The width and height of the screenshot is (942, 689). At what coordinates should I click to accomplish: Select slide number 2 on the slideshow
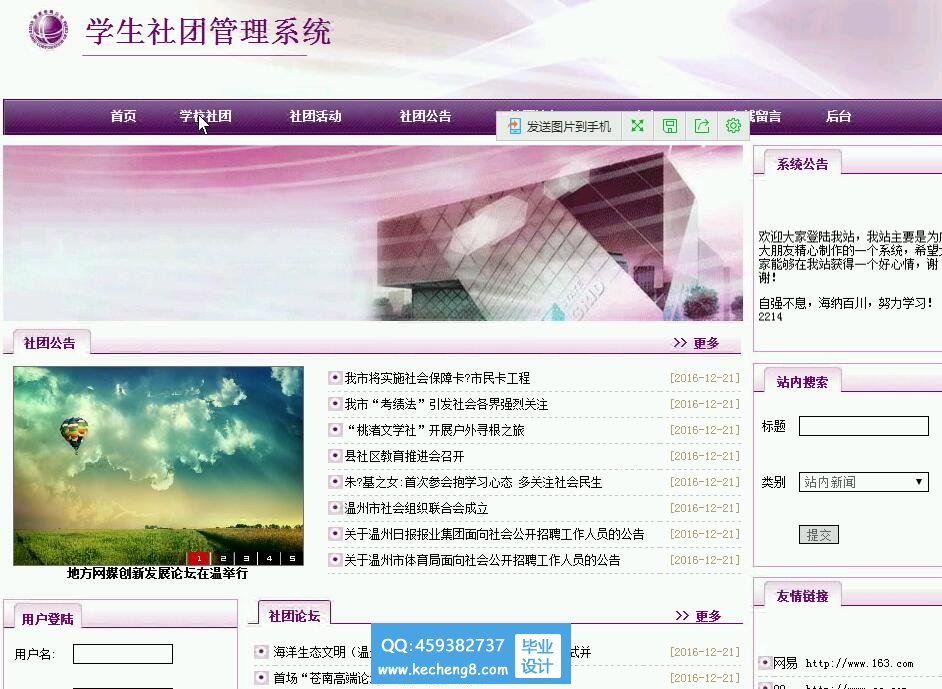click(x=223, y=558)
